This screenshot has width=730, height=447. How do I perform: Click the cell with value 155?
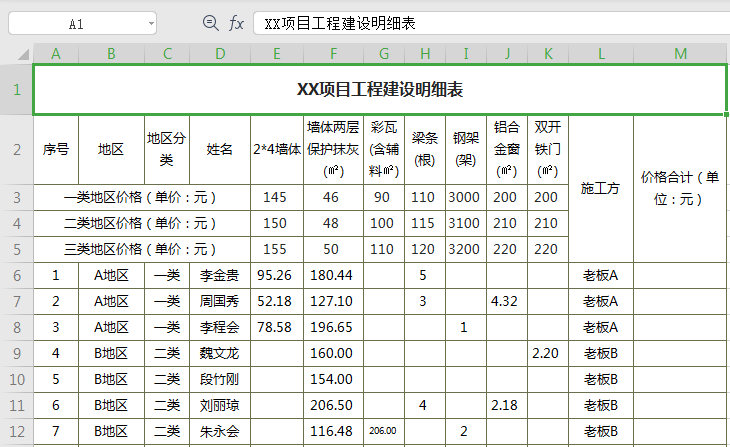(x=277, y=250)
